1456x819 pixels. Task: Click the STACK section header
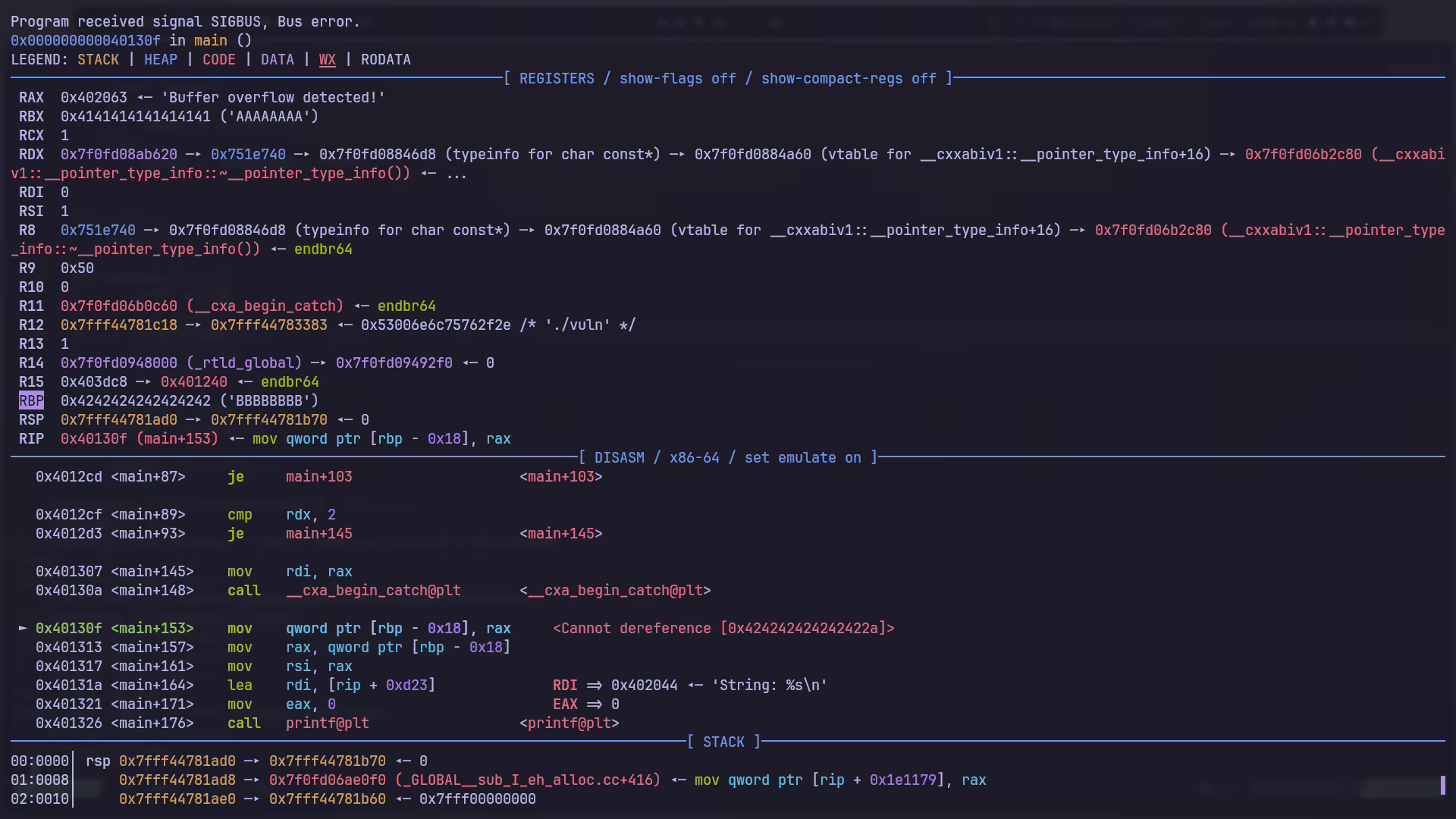pos(723,742)
